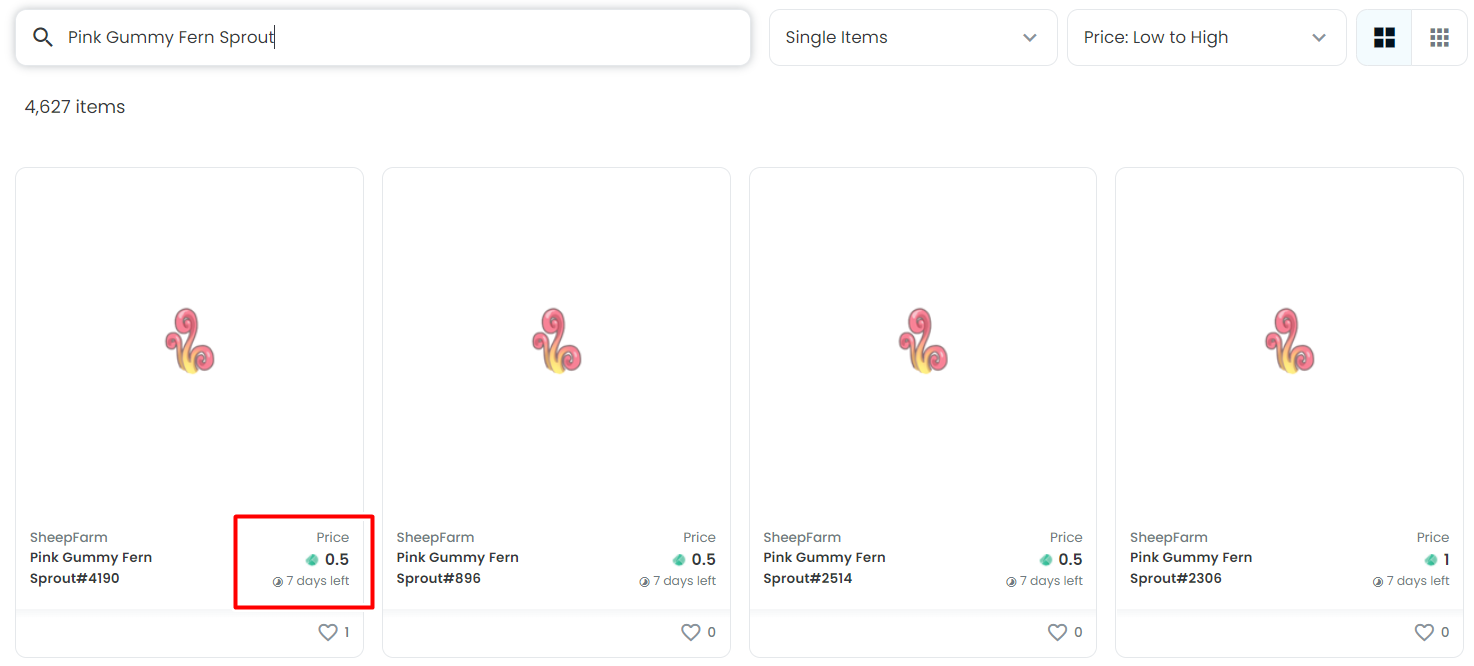Viewport: 1474px width, 666px height.
Task: Click SheepFarm collection on Sprout#2514 card
Action: pos(802,537)
